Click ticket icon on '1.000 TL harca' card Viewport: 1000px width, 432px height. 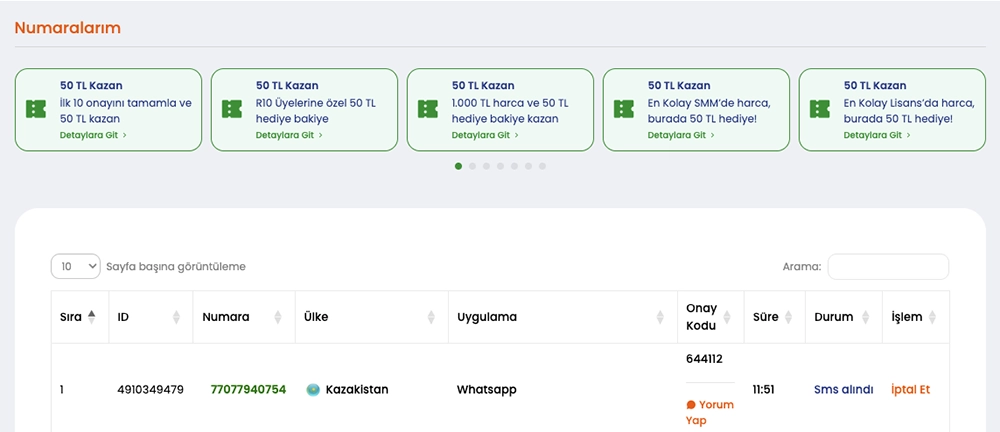coord(428,109)
